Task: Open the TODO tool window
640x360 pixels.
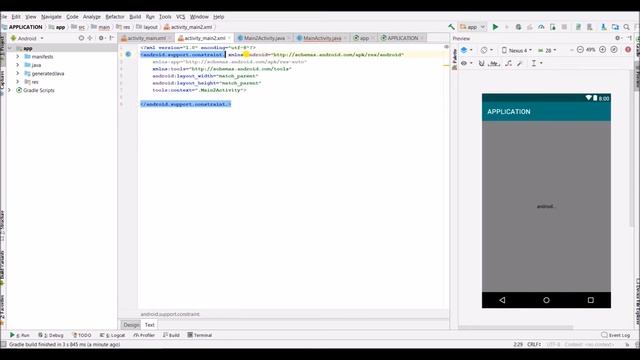Action: (82, 335)
